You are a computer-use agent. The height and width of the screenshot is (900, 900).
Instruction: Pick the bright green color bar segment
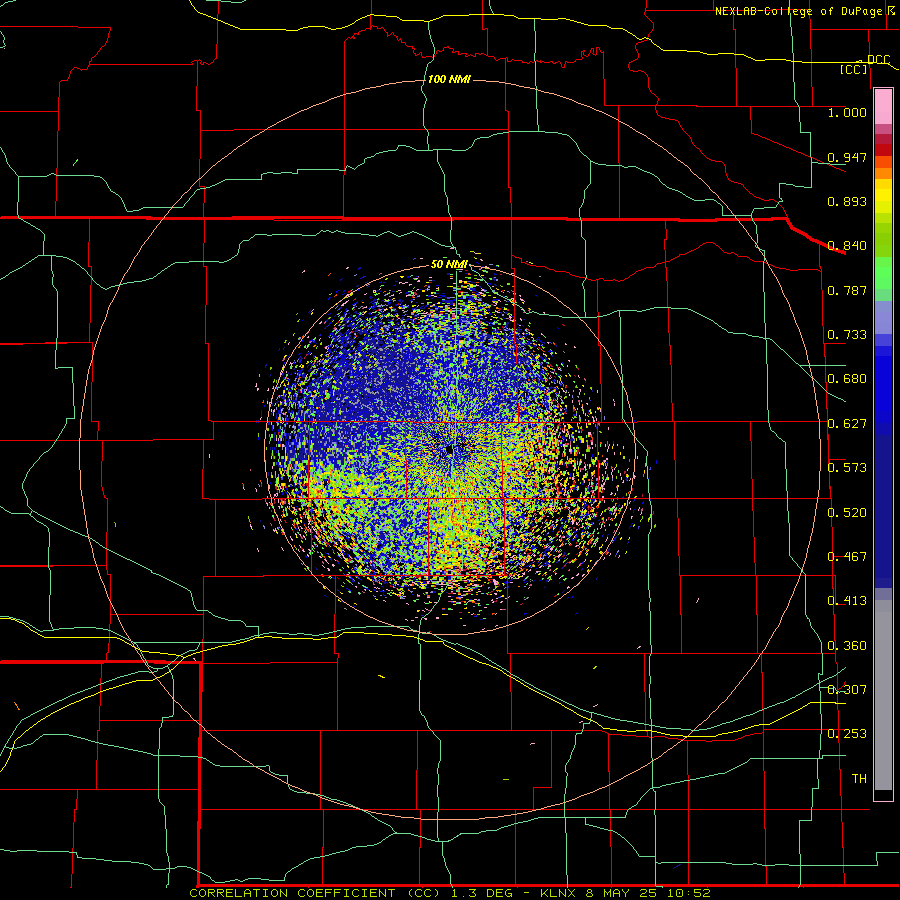click(883, 273)
